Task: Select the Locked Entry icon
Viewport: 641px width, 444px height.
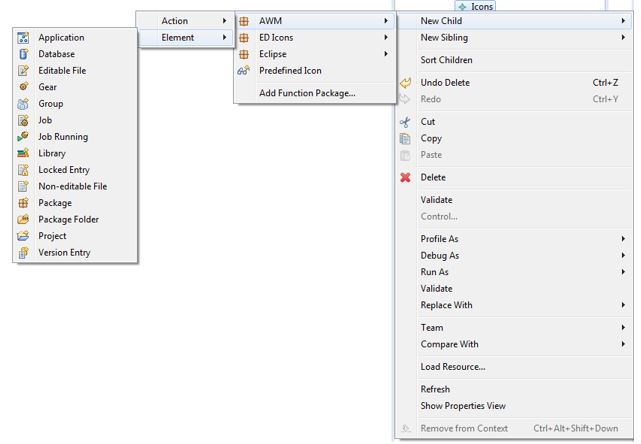Action: (23, 170)
